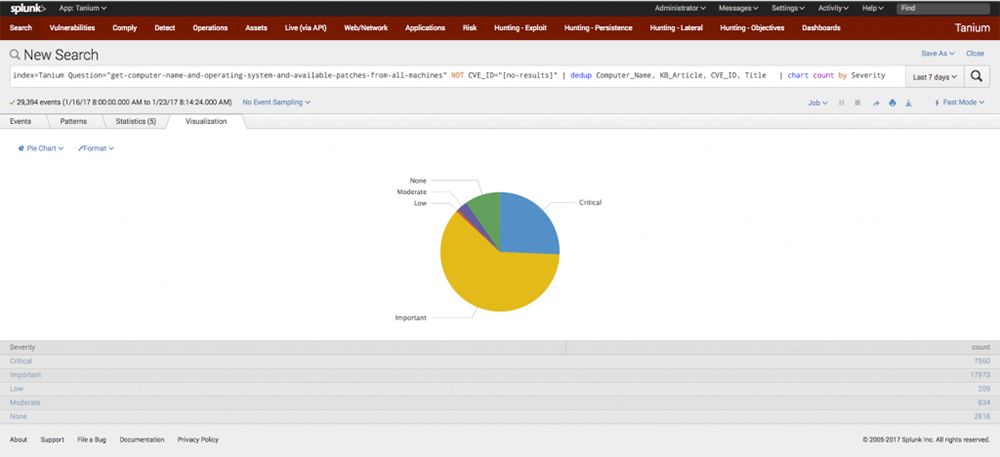The width and height of the screenshot is (1000, 457).
Task: Open Privacy Policy footer link
Action: (198, 440)
